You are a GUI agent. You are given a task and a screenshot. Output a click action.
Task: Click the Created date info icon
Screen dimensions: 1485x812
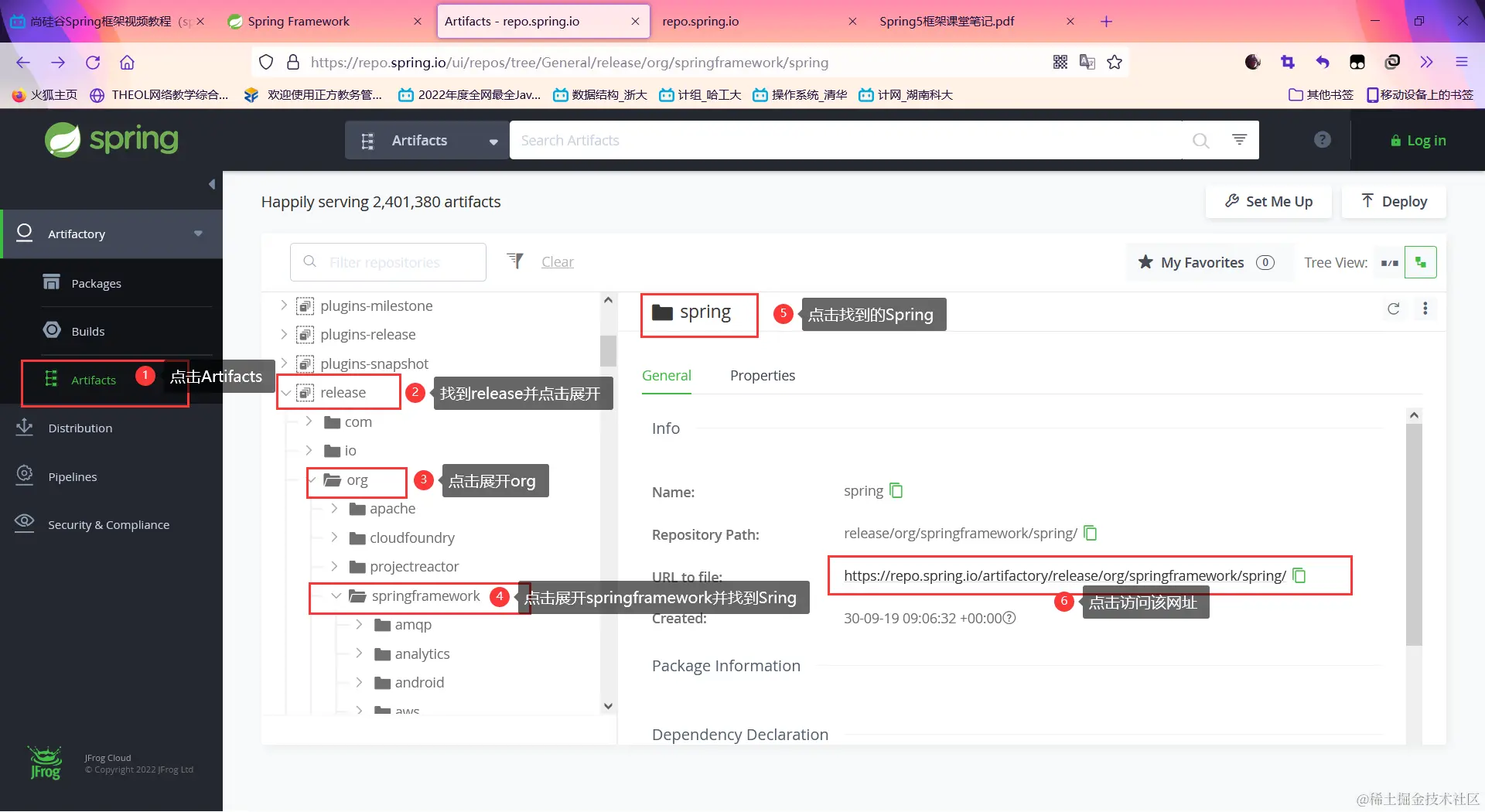coord(1009,618)
